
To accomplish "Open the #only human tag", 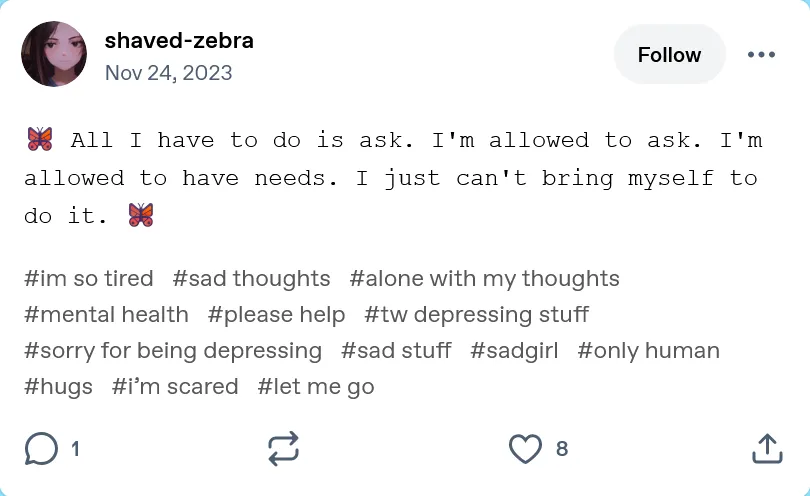I will (648, 351).
